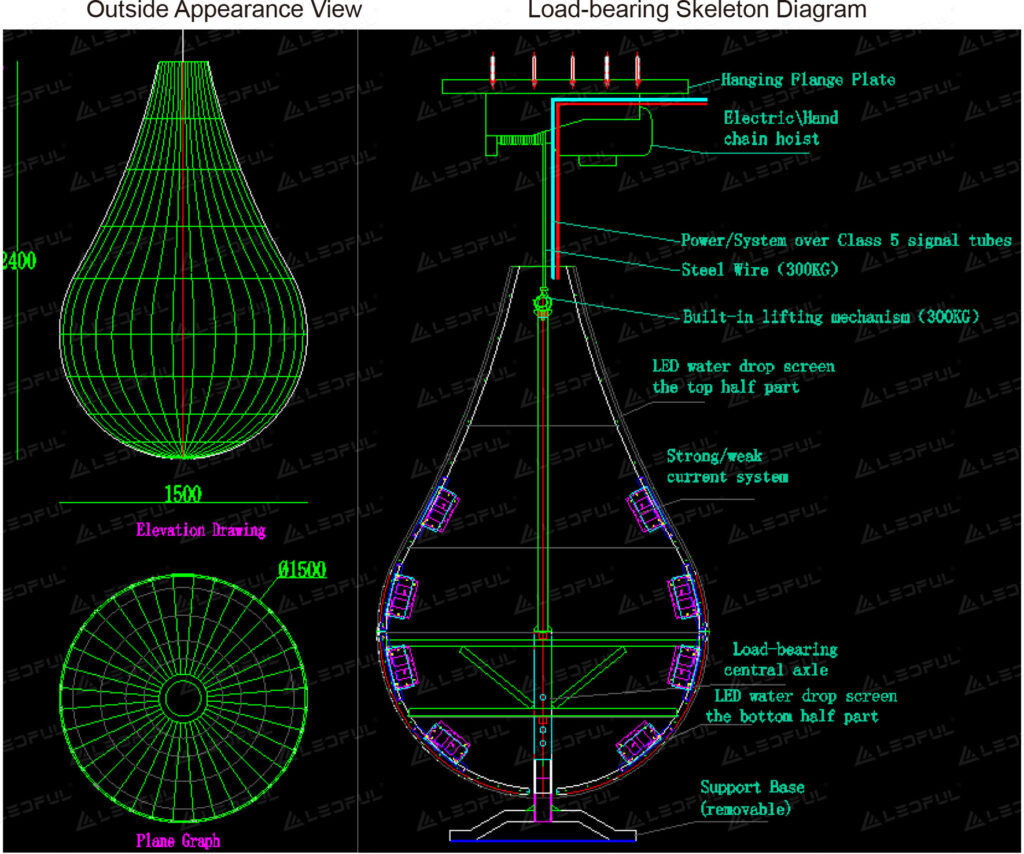Click the "Strong/weak current system" label

[727, 467]
